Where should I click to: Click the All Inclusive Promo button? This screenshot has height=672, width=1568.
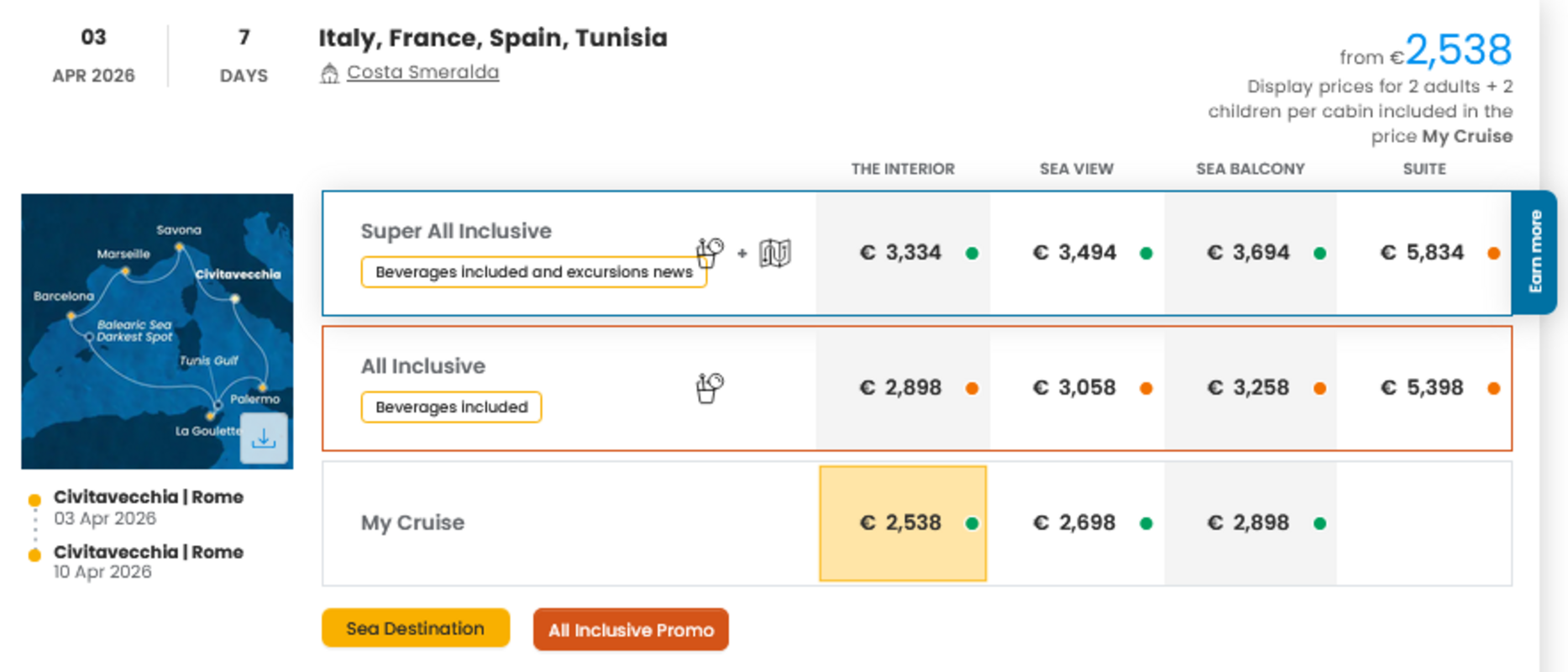631,630
